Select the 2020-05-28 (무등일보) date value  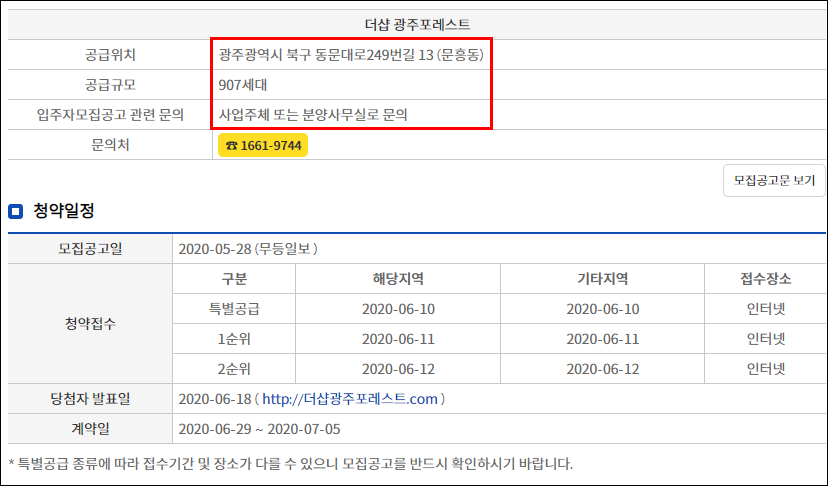point(248,249)
